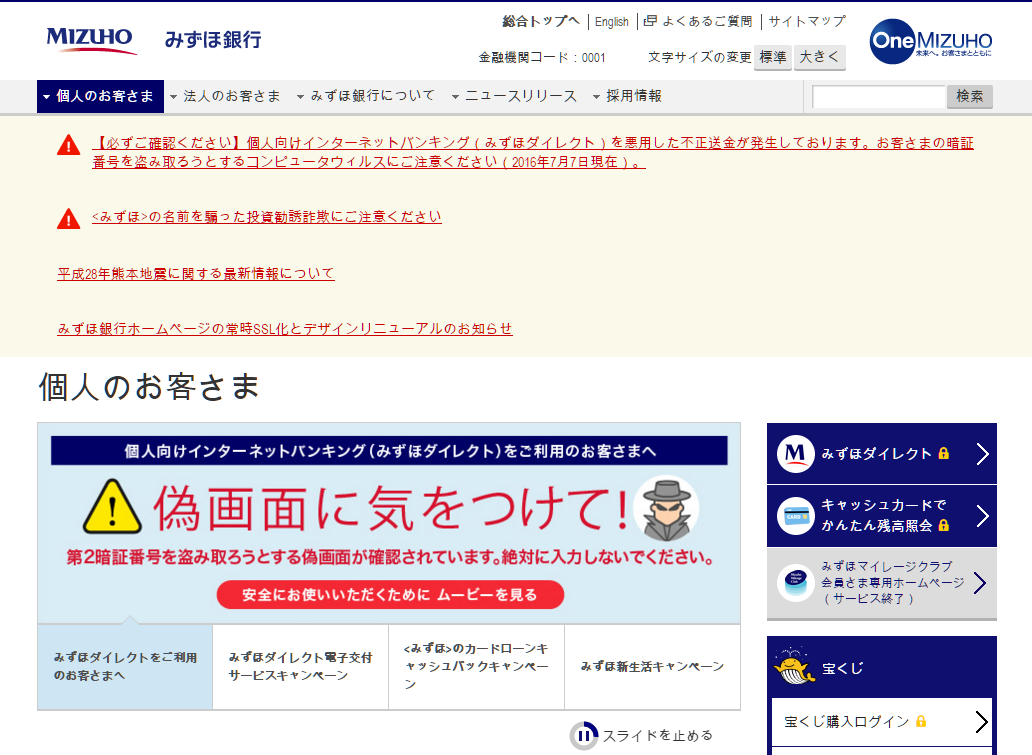Click the みずほ銀行 name text in header
The width and height of the screenshot is (1032, 755).
(x=213, y=39)
